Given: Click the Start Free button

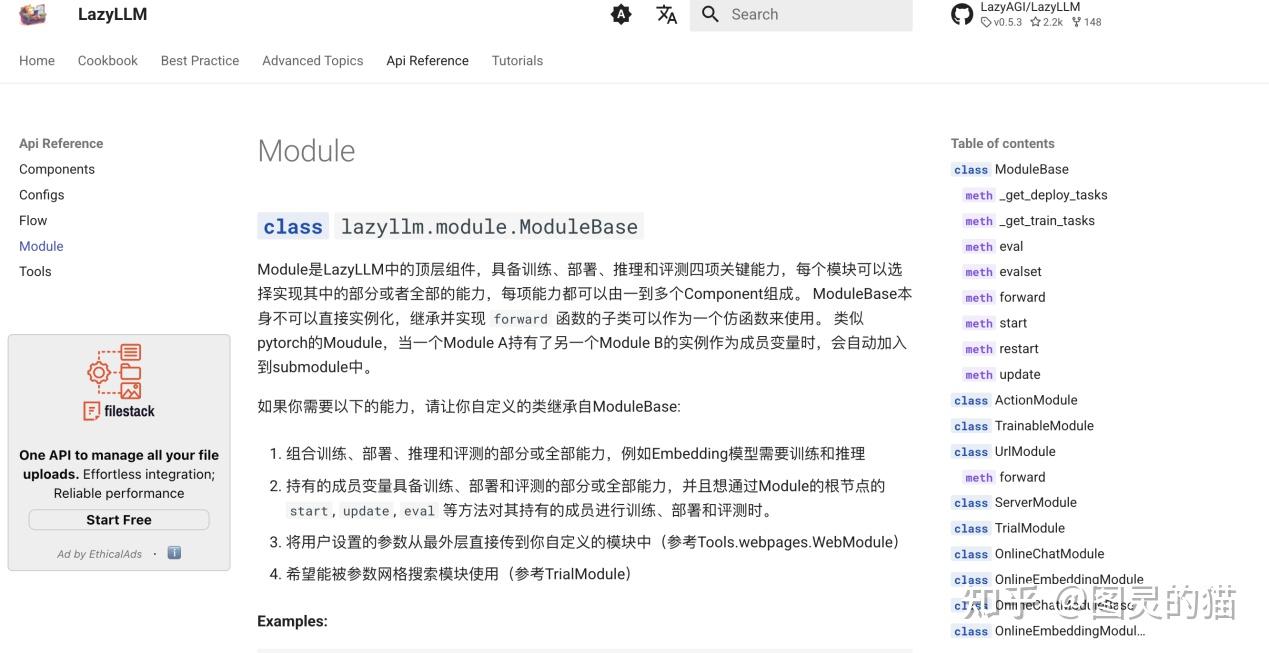Looking at the screenshot, I should pyautogui.click(x=118, y=519).
